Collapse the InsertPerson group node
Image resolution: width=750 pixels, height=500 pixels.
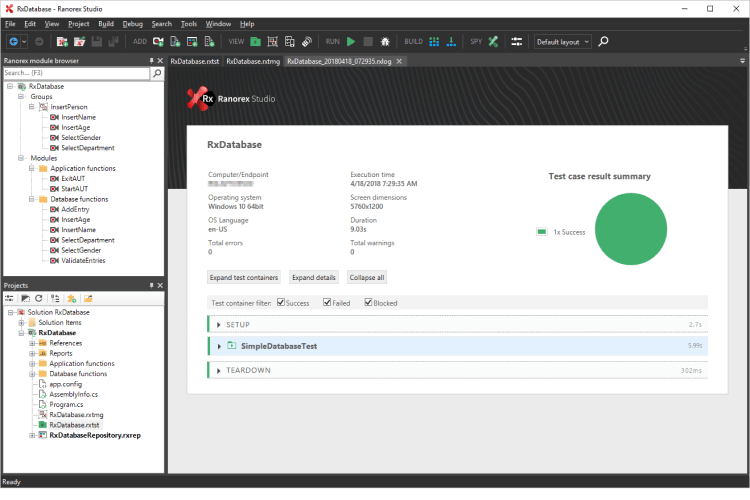click(32, 107)
